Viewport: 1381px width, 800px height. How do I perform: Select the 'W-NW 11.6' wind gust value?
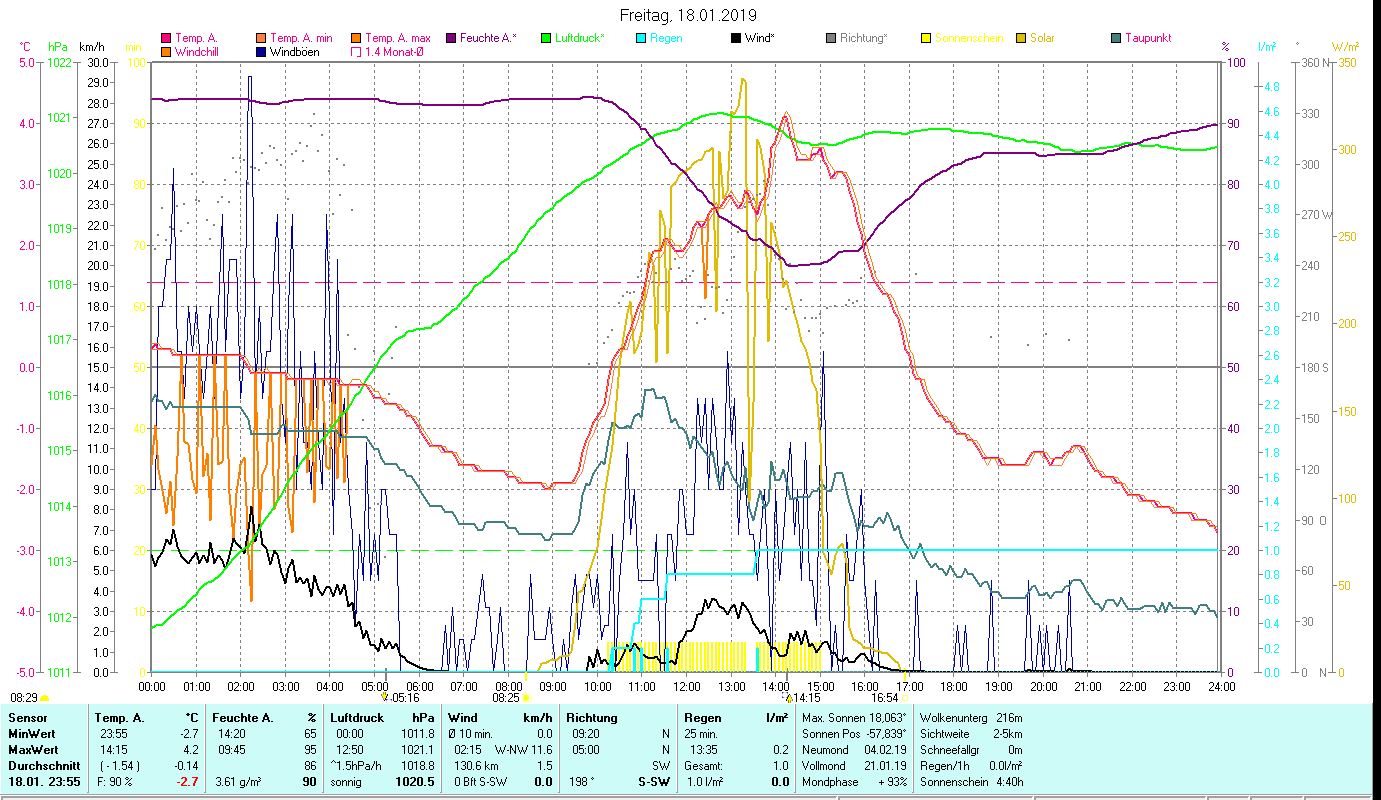pyautogui.click(x=523, y=750)
